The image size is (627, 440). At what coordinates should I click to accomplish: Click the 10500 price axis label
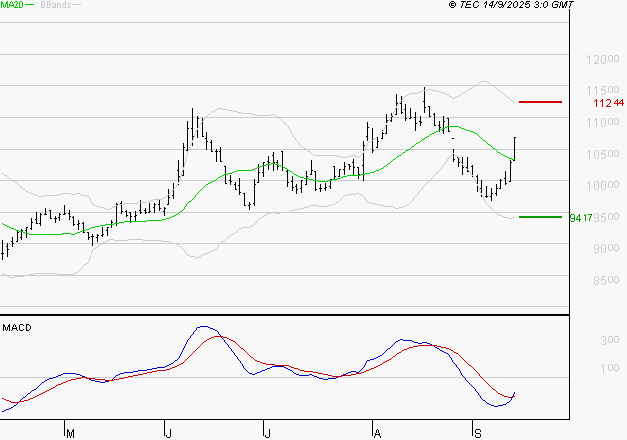[603, 154]
